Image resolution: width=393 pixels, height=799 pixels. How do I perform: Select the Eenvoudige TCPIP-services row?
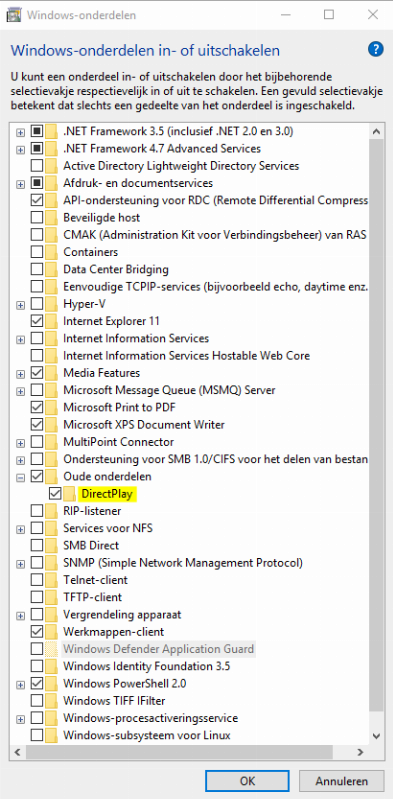point(215,287)
